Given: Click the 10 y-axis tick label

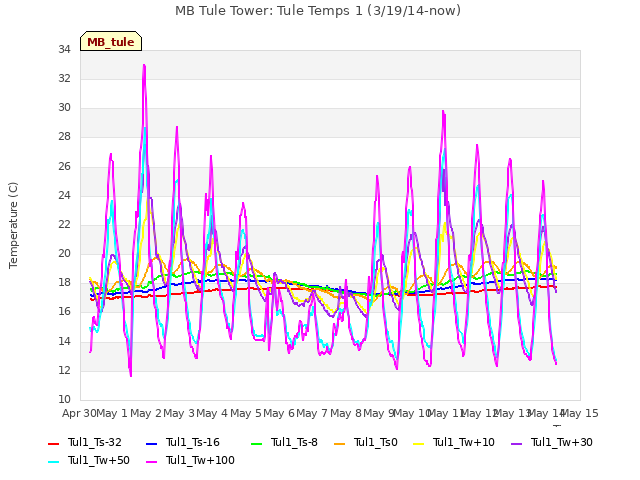Looking at the screenshot, I should pyautogui.click(x=64, y=400).
